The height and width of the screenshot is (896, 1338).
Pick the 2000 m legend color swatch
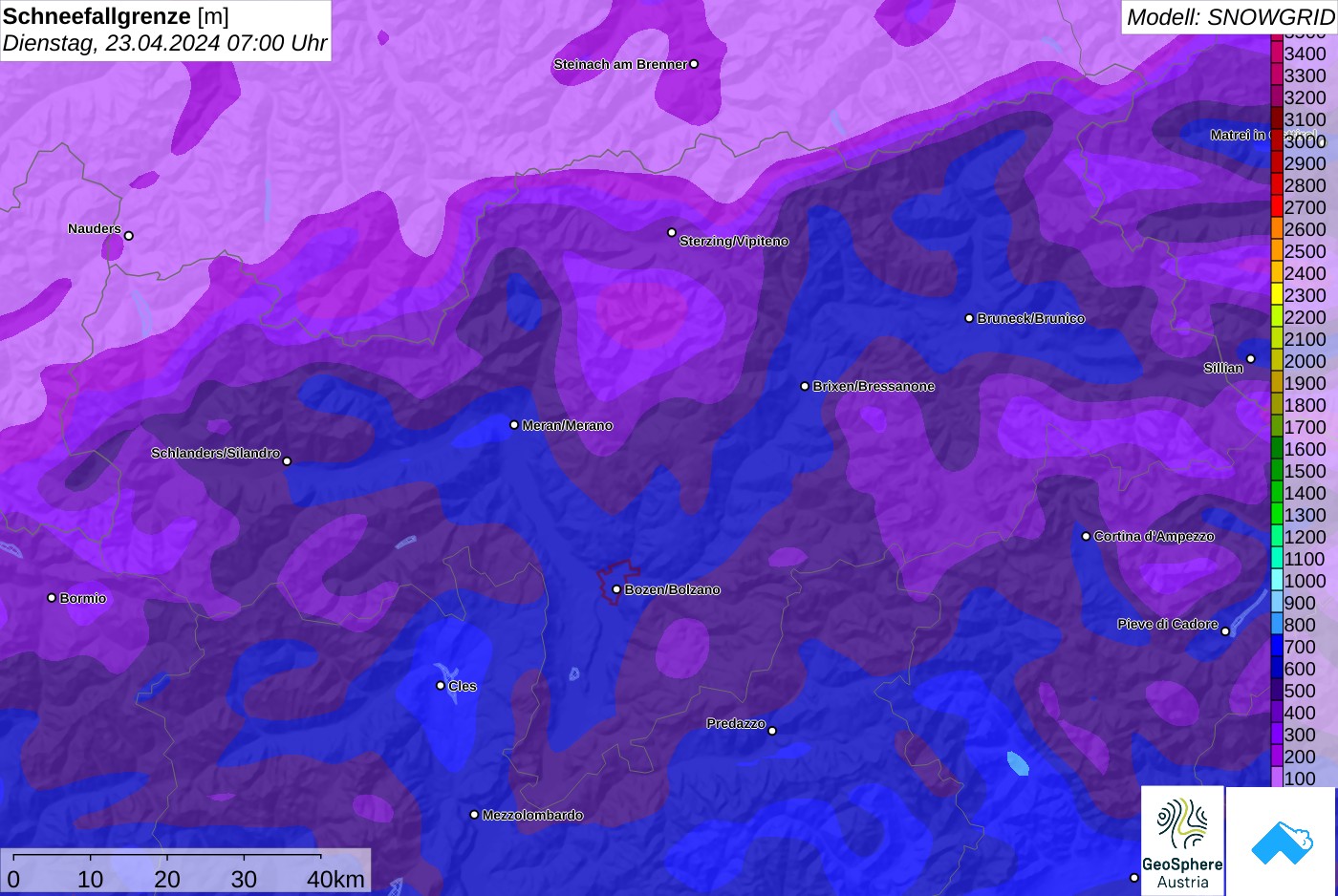point(1277,360)
